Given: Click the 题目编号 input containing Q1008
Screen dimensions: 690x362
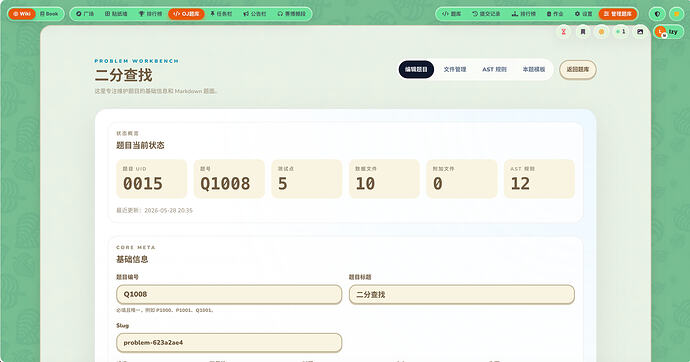Looking at the screenshot, I should (229, 294).
